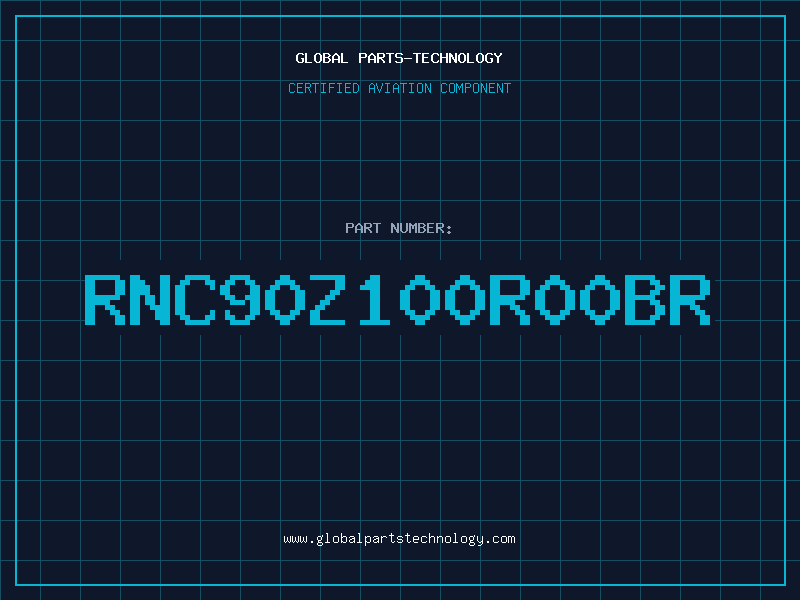This screenshot has width=800, height=600.
Task: Select the part number RNC90Z100R00BR
Action: pos(397,300)
